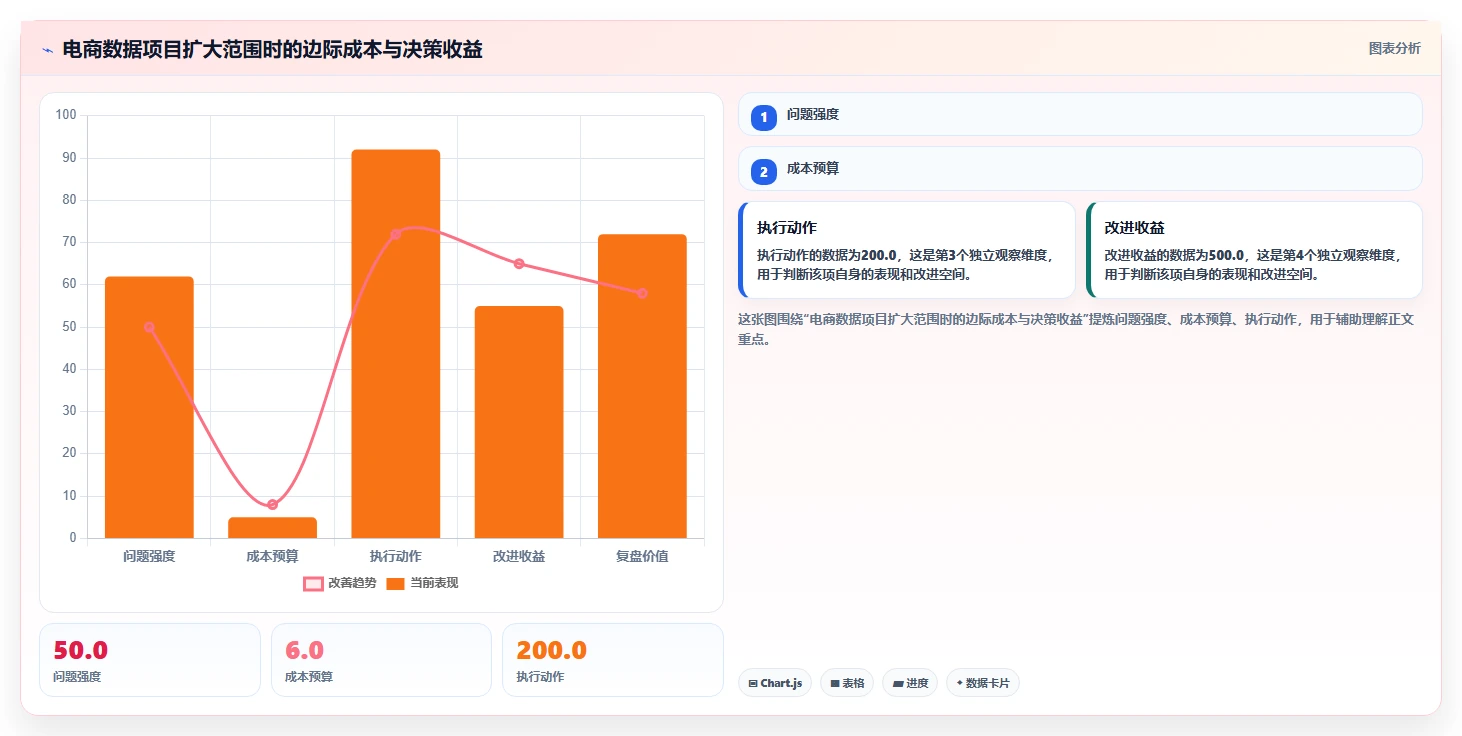Click the icon in the Chart.js tag
Screen dimensions: 1462x736
pos(753,684)
